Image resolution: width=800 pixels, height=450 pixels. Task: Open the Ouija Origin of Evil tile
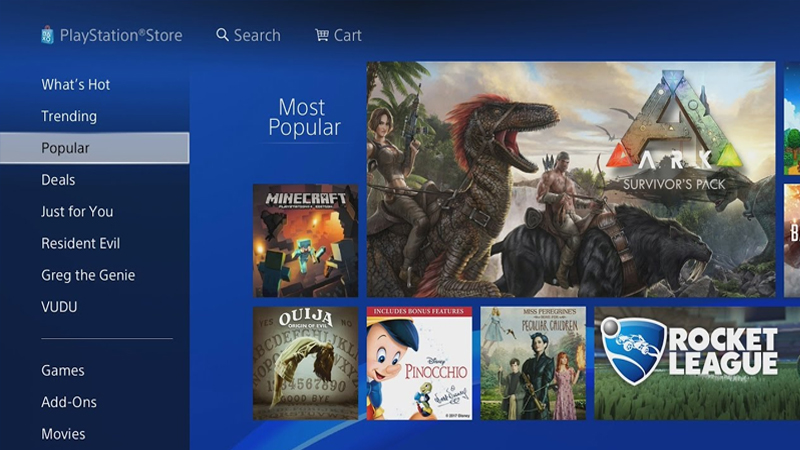(306, 363)
